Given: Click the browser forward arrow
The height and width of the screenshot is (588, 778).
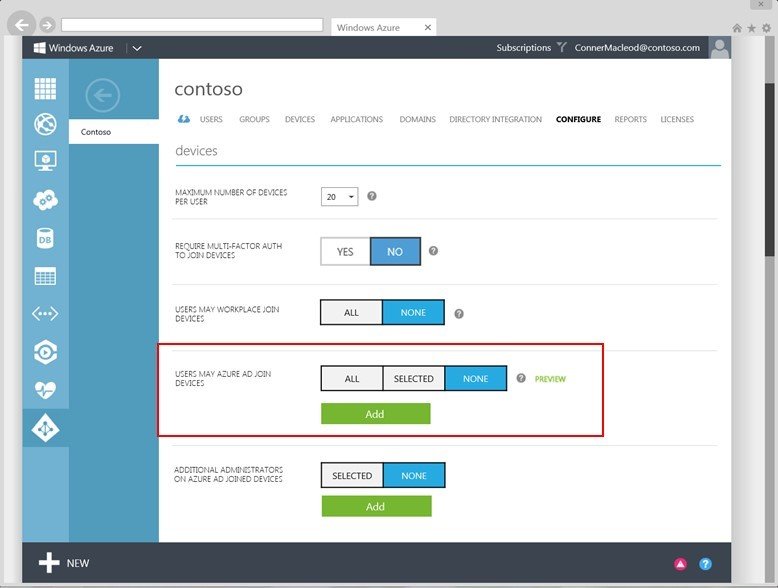Looking at the screenshot, I should [x=47, y=24].
